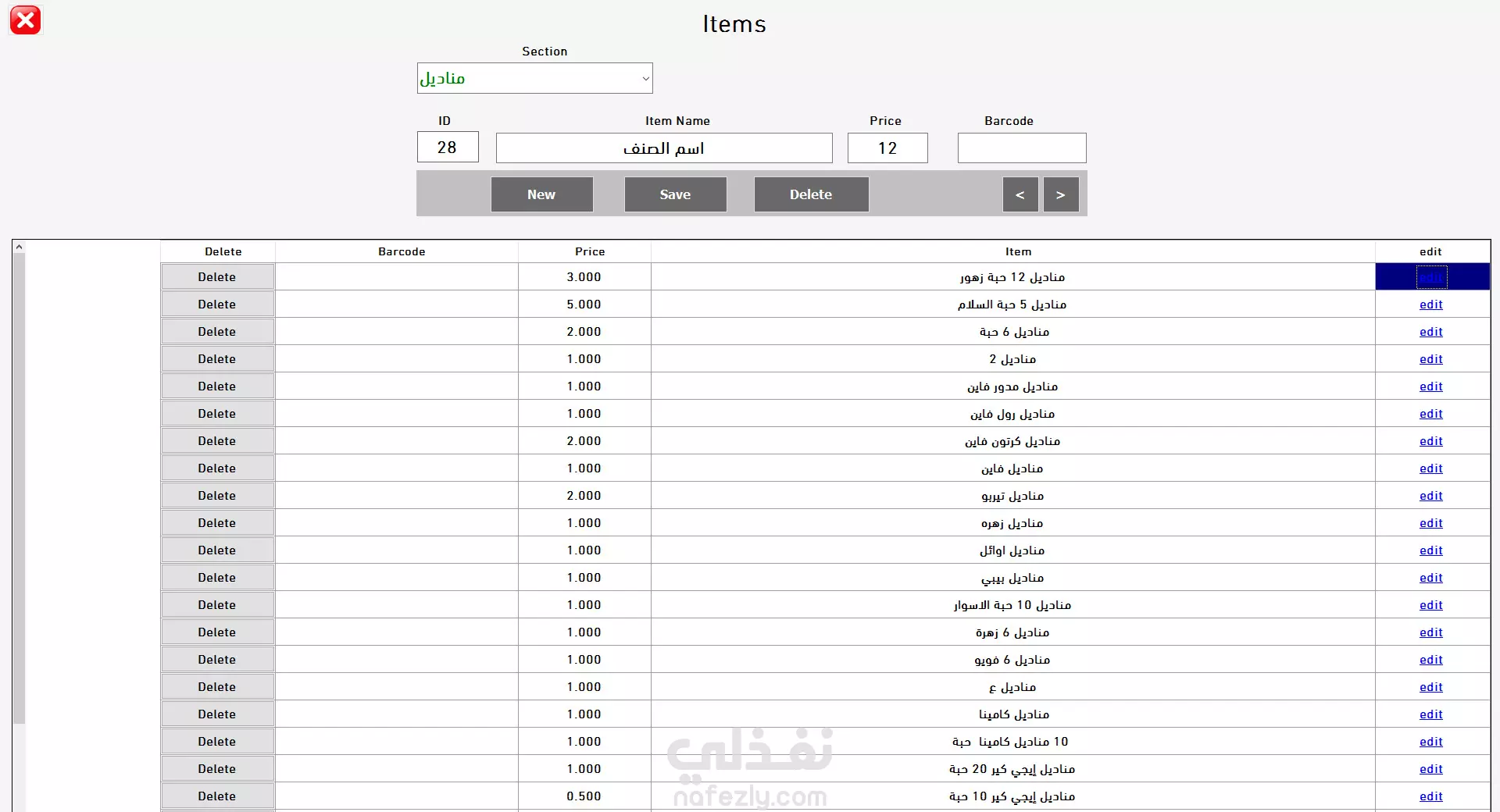Delete the 0.500 priced row
The height and width of the screenshot is (812, 1500).
coord(217,796)
